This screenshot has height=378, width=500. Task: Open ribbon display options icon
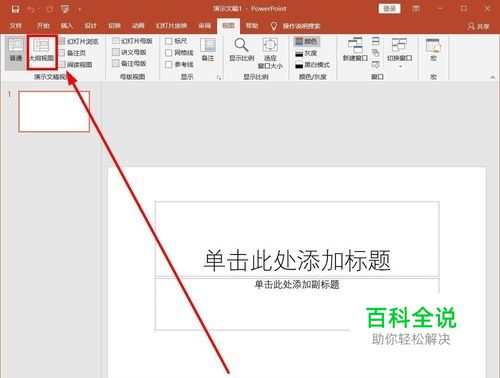click(416, 9)
